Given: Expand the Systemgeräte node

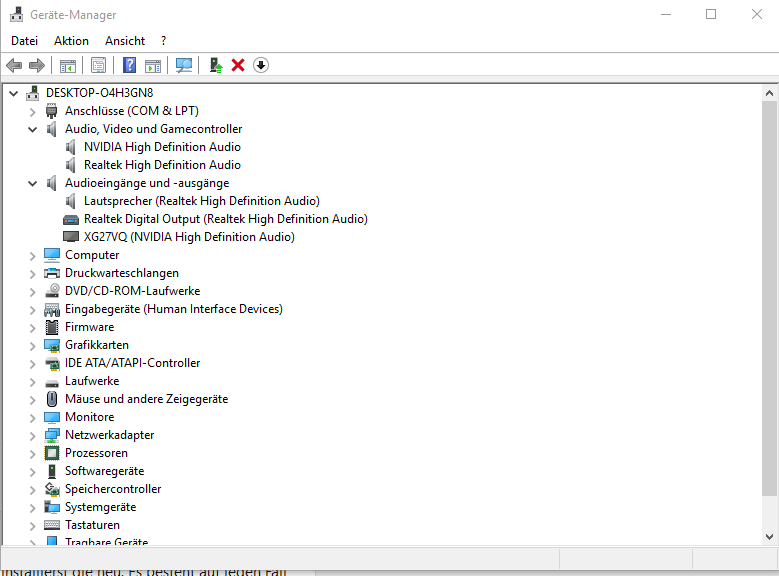Looking at the screenshot, I should click(x=32, y=507).
